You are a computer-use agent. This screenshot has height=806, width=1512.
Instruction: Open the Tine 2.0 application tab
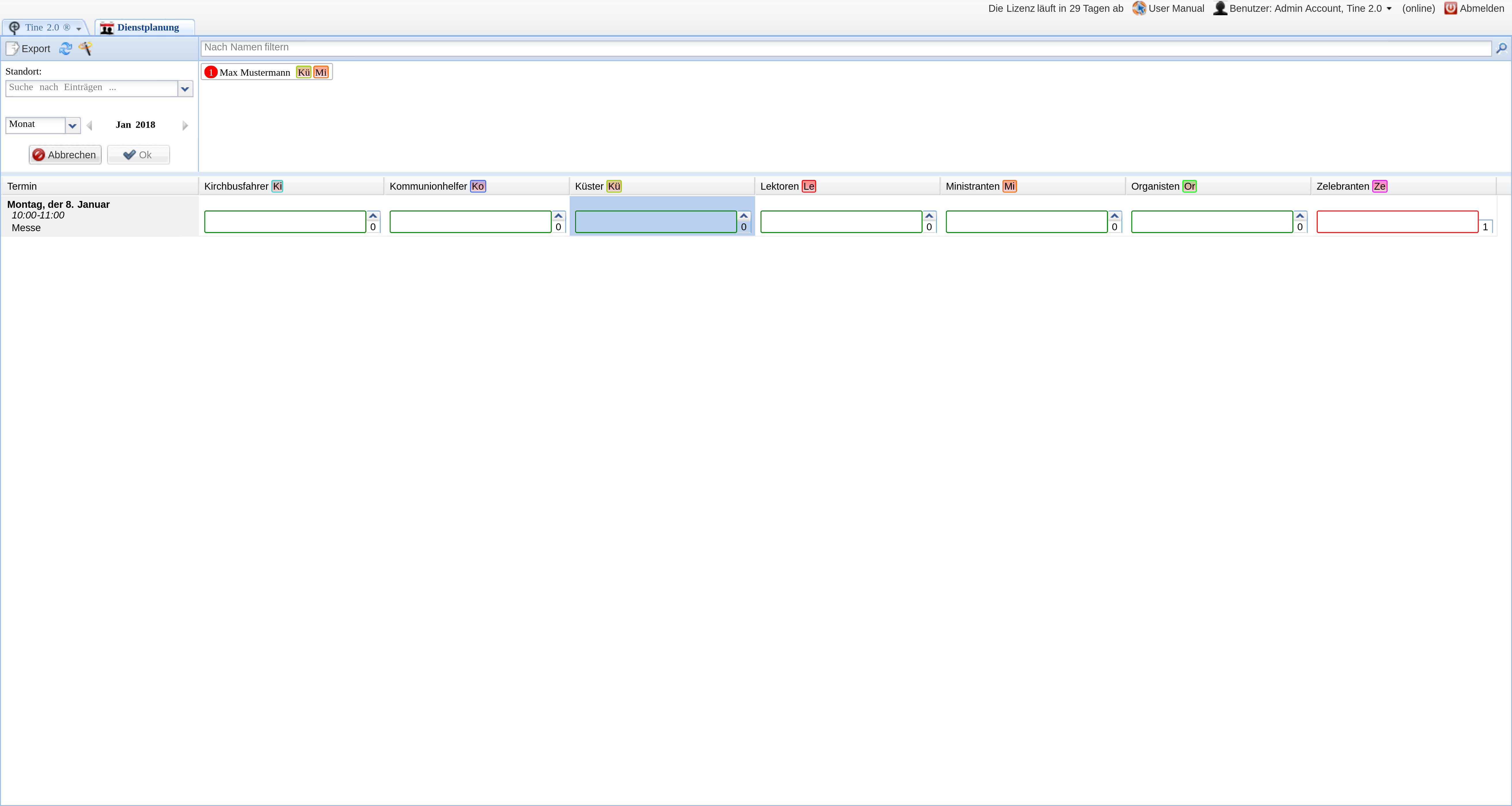(x=46, y=28)
